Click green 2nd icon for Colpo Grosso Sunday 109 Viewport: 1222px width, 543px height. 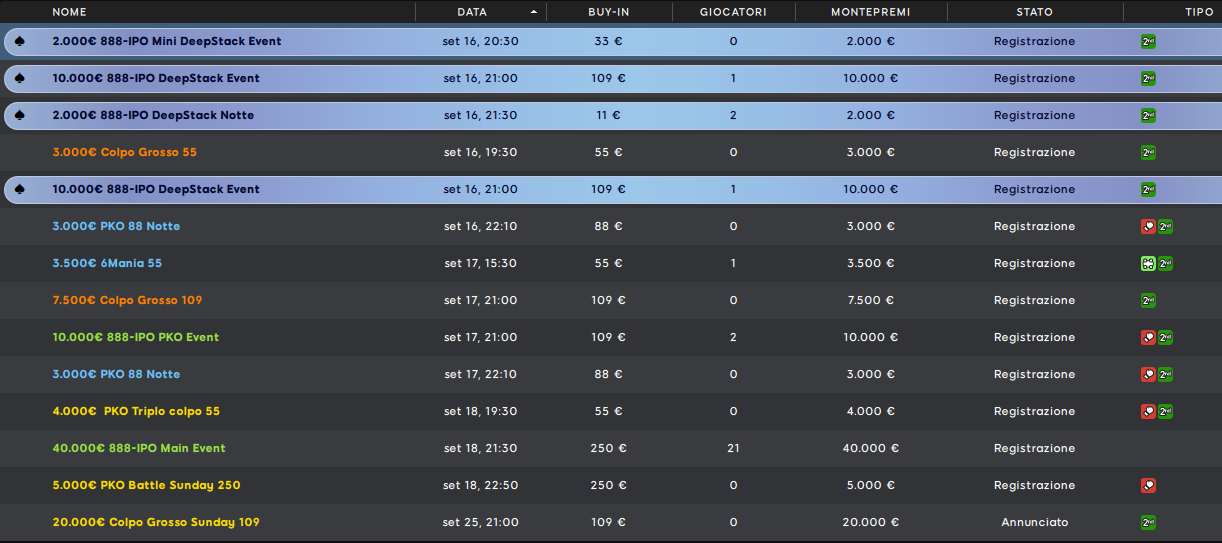pyautogui.click(x=1148, y=523)
